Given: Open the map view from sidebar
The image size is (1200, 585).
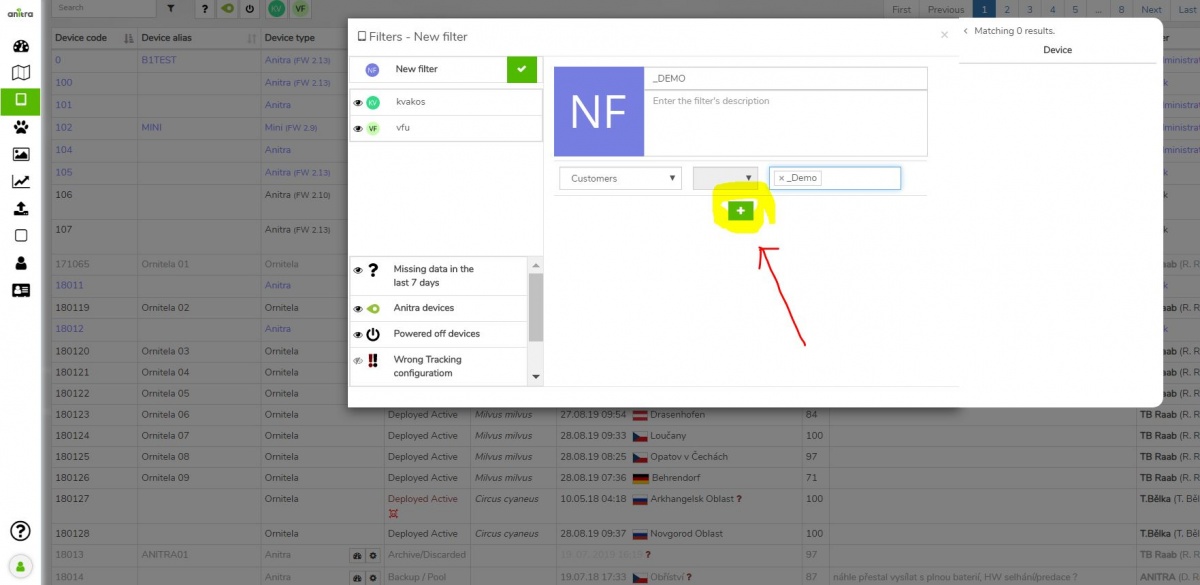Looking at the screenshot, I should 21,73.
